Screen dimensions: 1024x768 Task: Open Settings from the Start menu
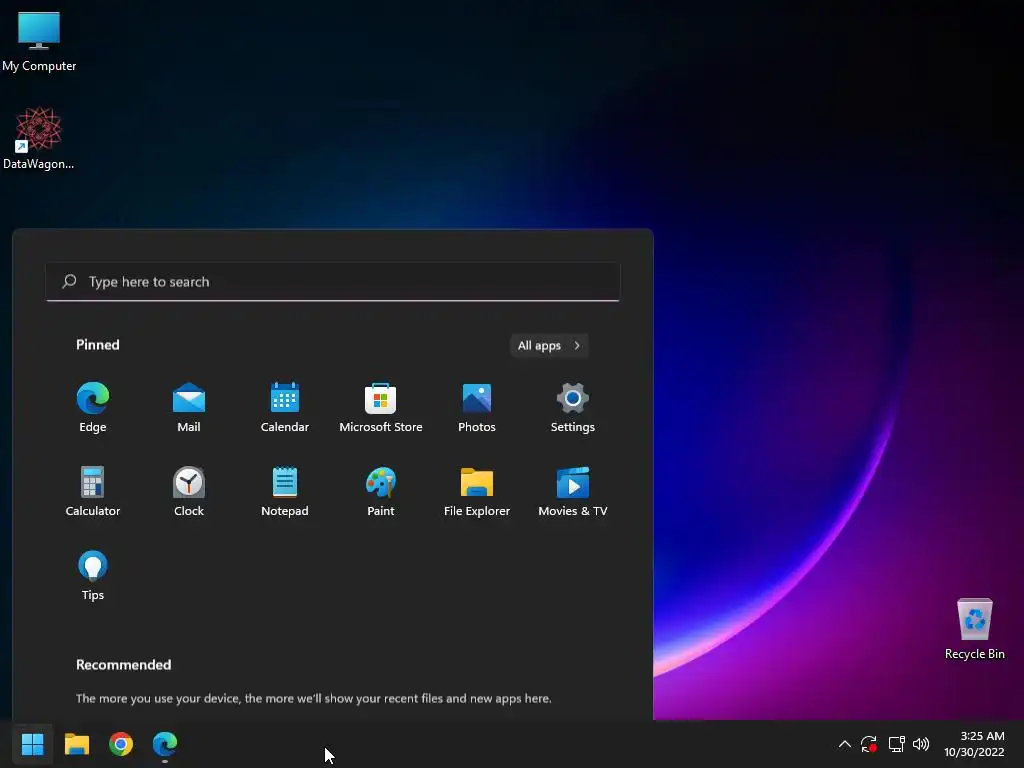573,408
